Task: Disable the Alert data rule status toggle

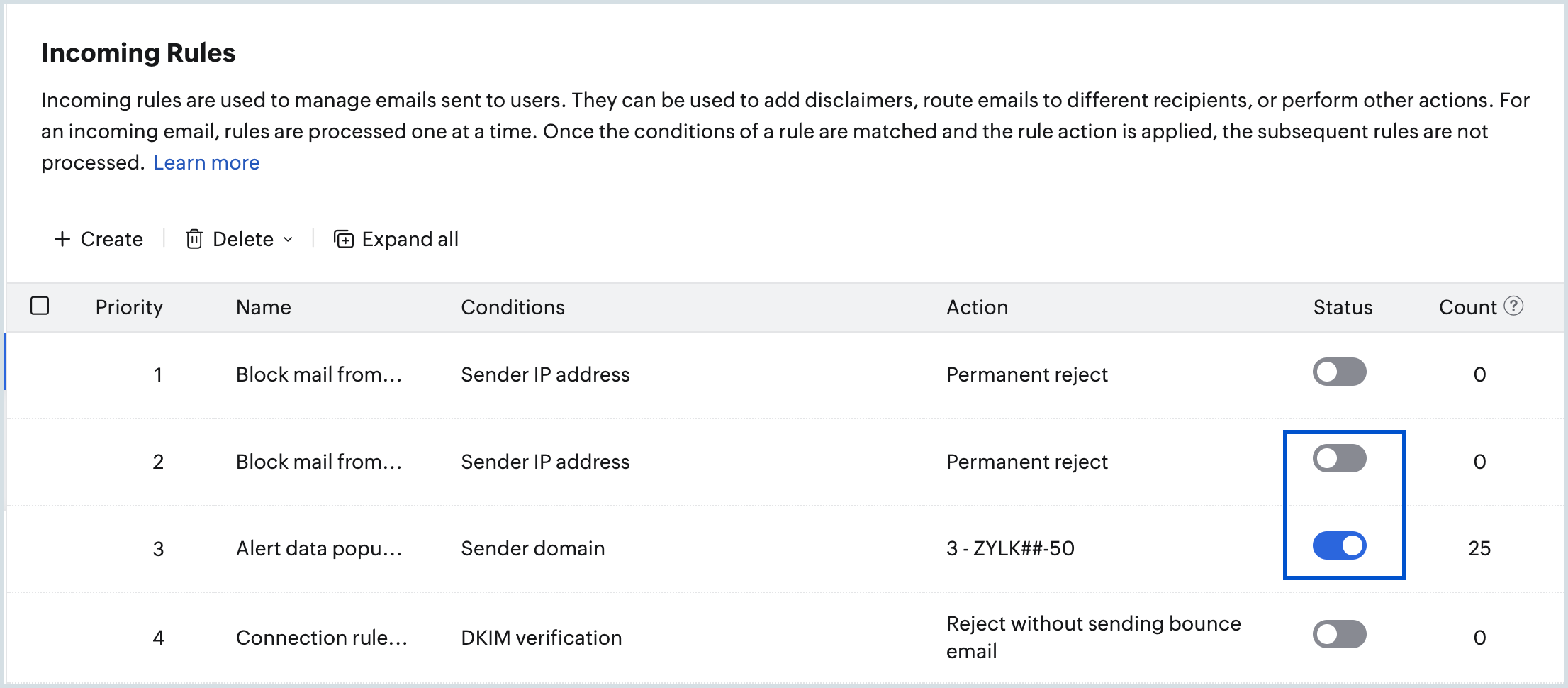Action: pos(1339,545)
